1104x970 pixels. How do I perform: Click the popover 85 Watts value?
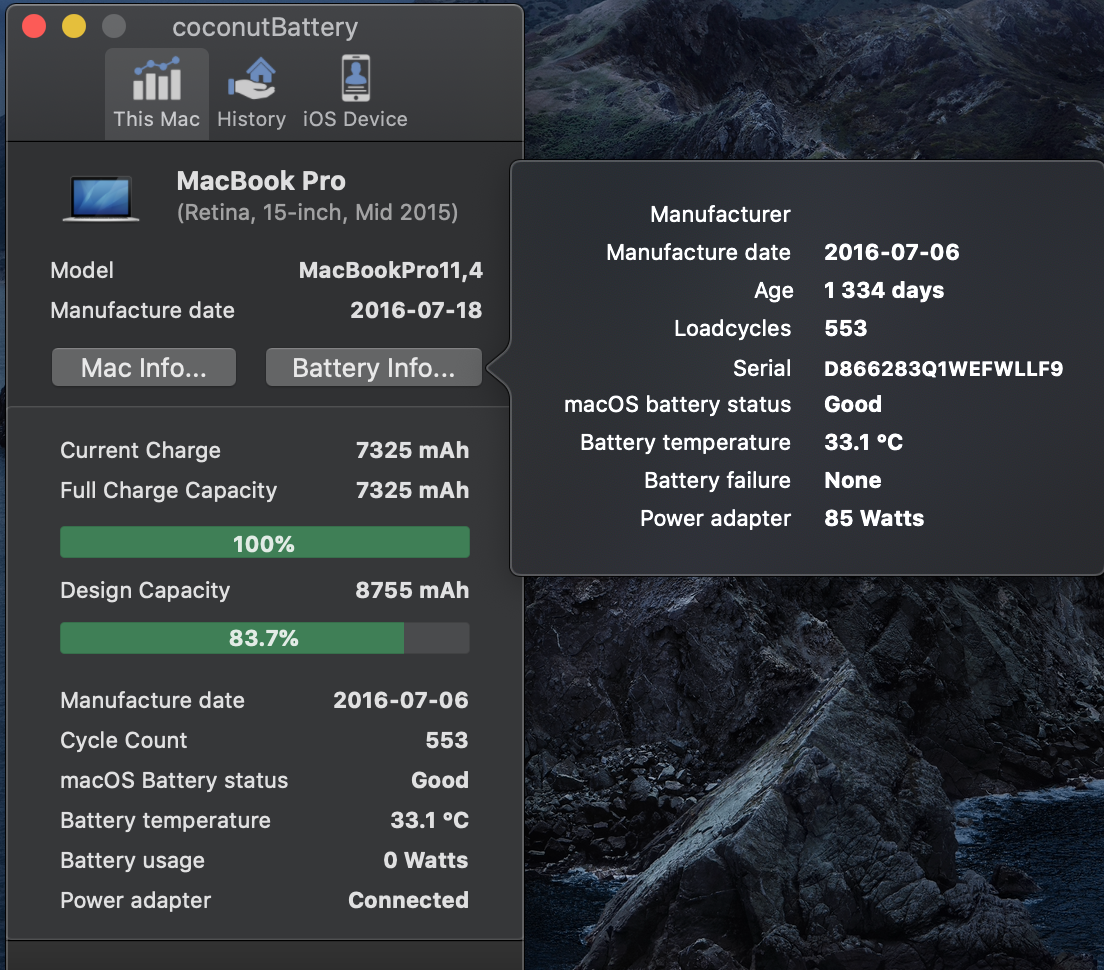pyautogui.click(x=874, y=518)
